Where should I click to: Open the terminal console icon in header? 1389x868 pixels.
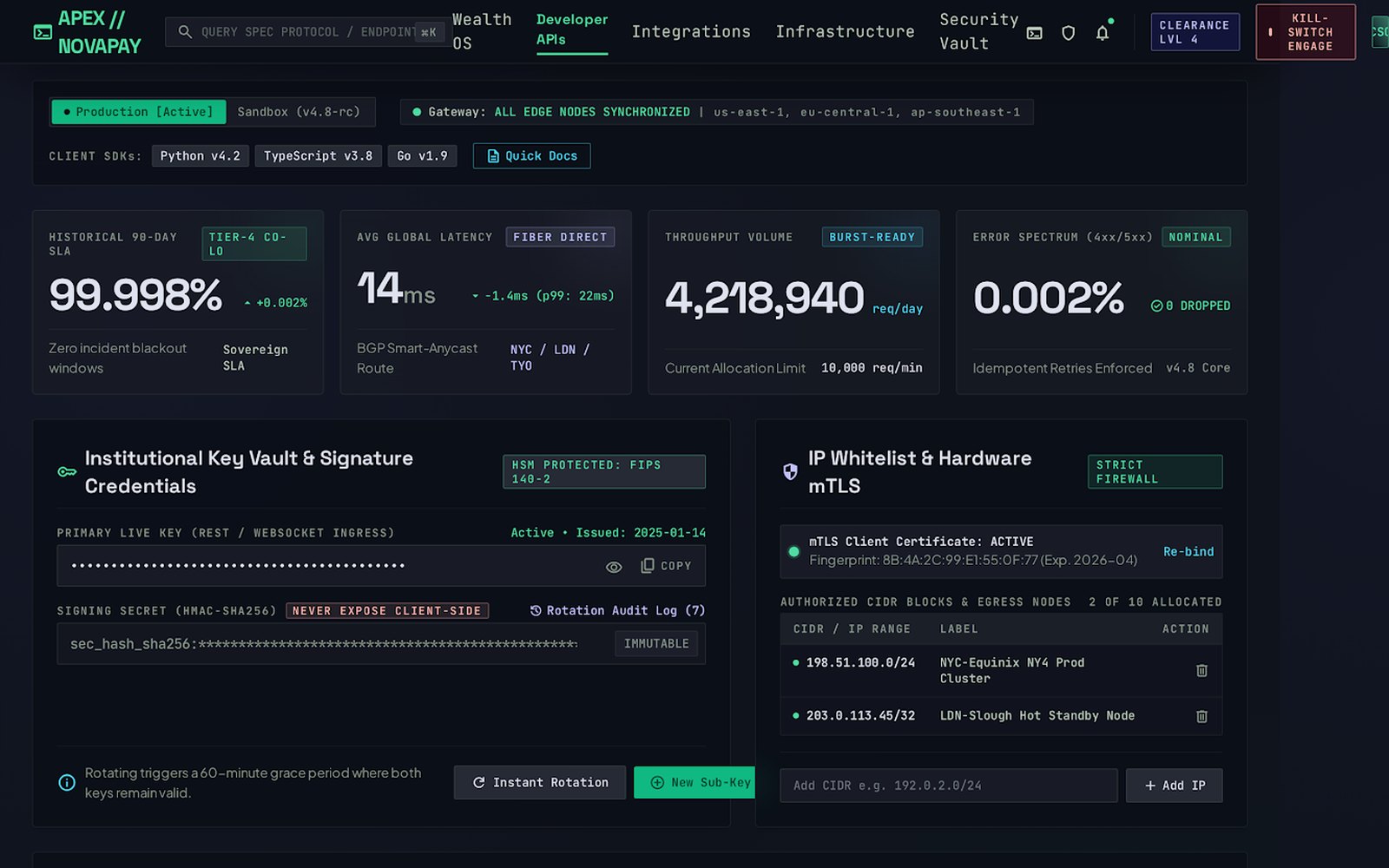(x=1034, y=33)
